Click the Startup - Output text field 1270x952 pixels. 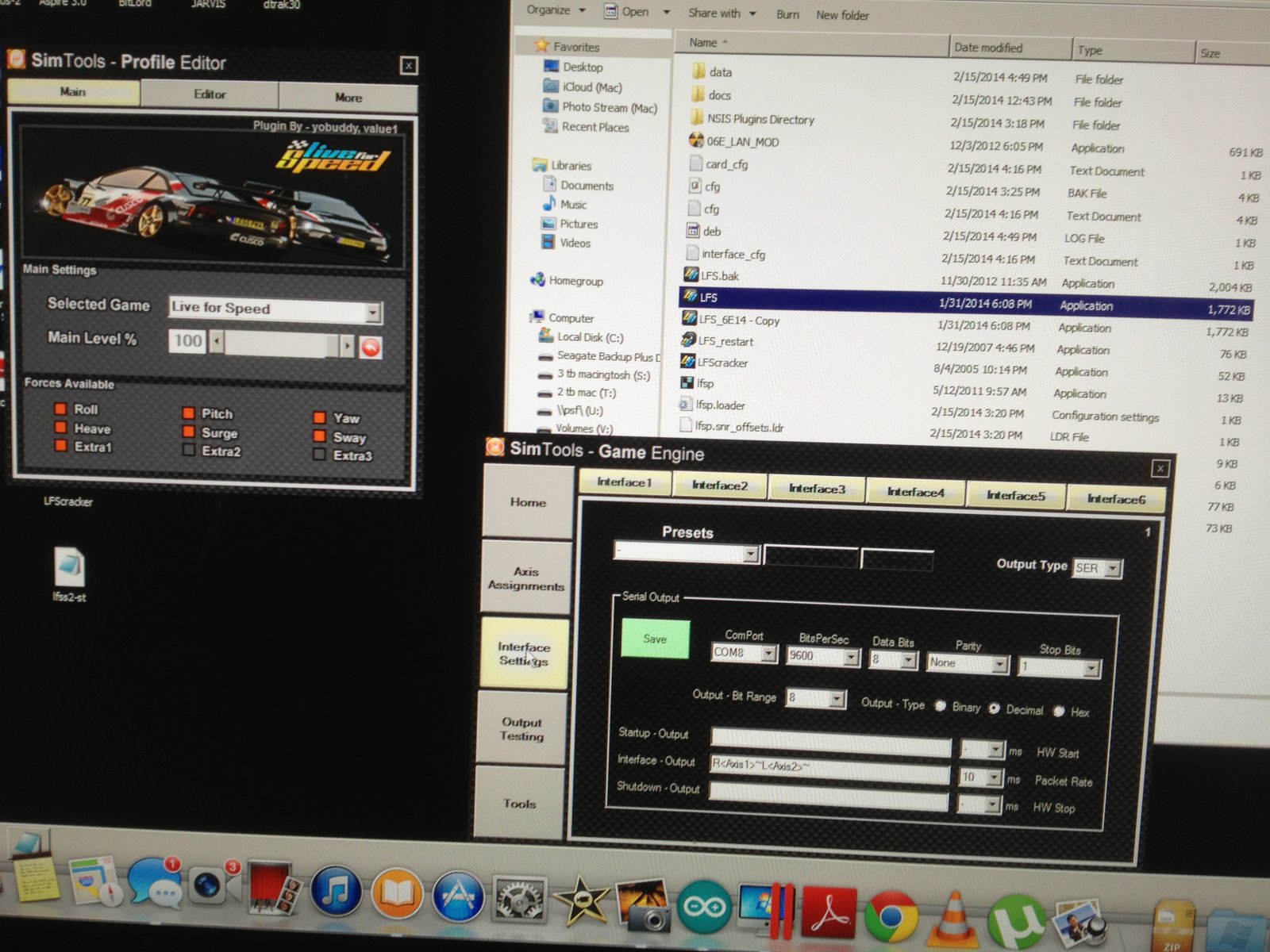pos(831,741)
